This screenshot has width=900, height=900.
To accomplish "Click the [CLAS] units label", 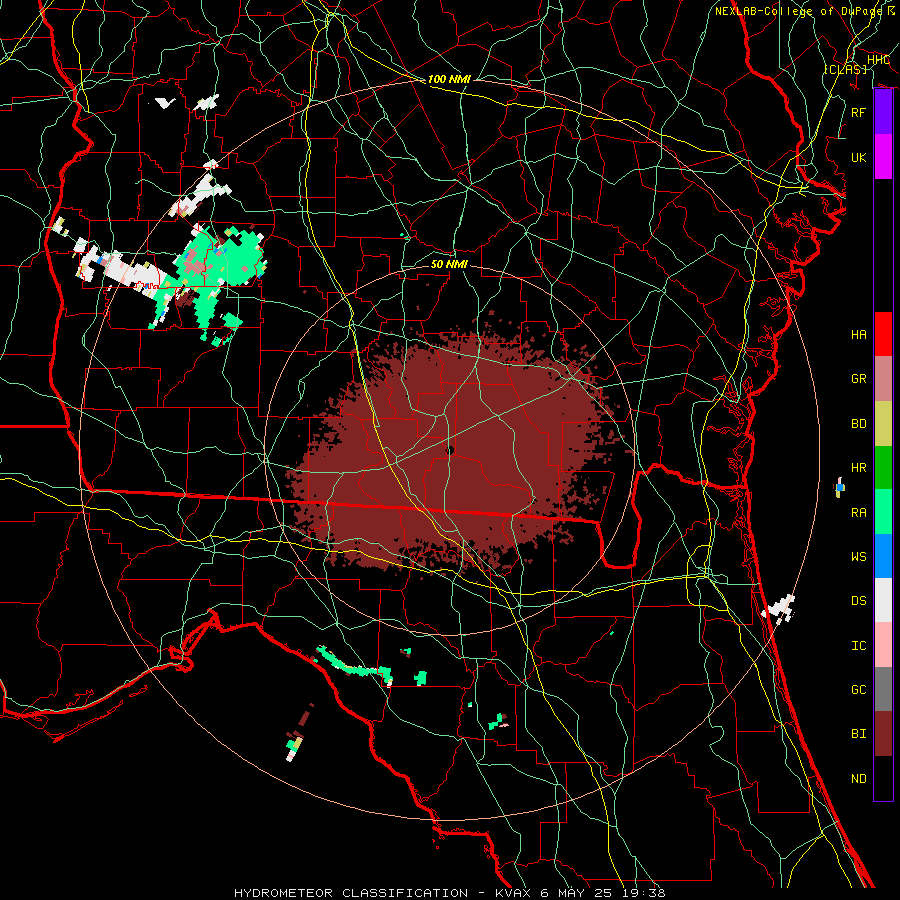I will pos(846,69).
